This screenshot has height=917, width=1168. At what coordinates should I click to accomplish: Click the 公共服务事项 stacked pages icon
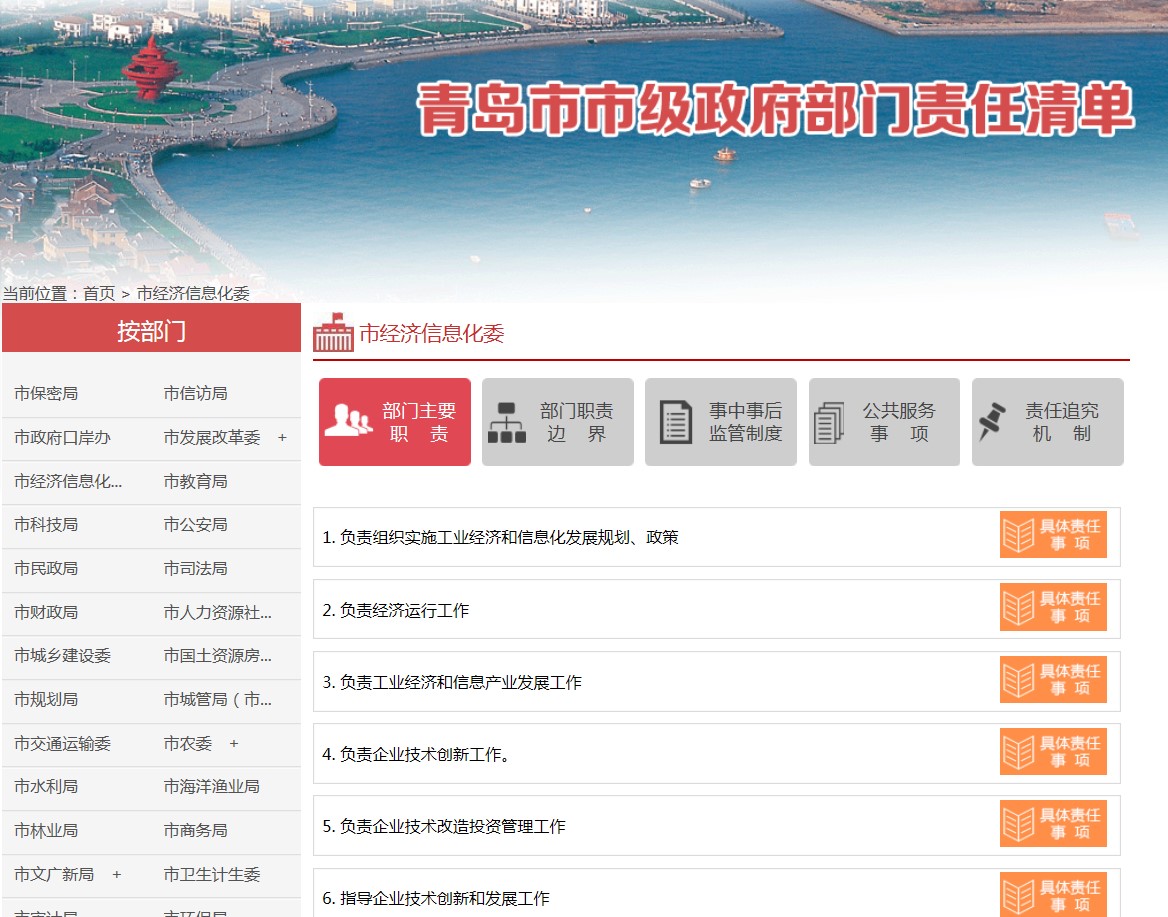(829, 422)
